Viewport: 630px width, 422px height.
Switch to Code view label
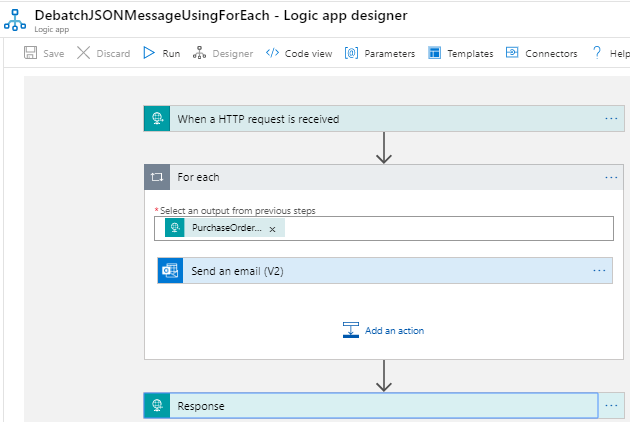309,53
